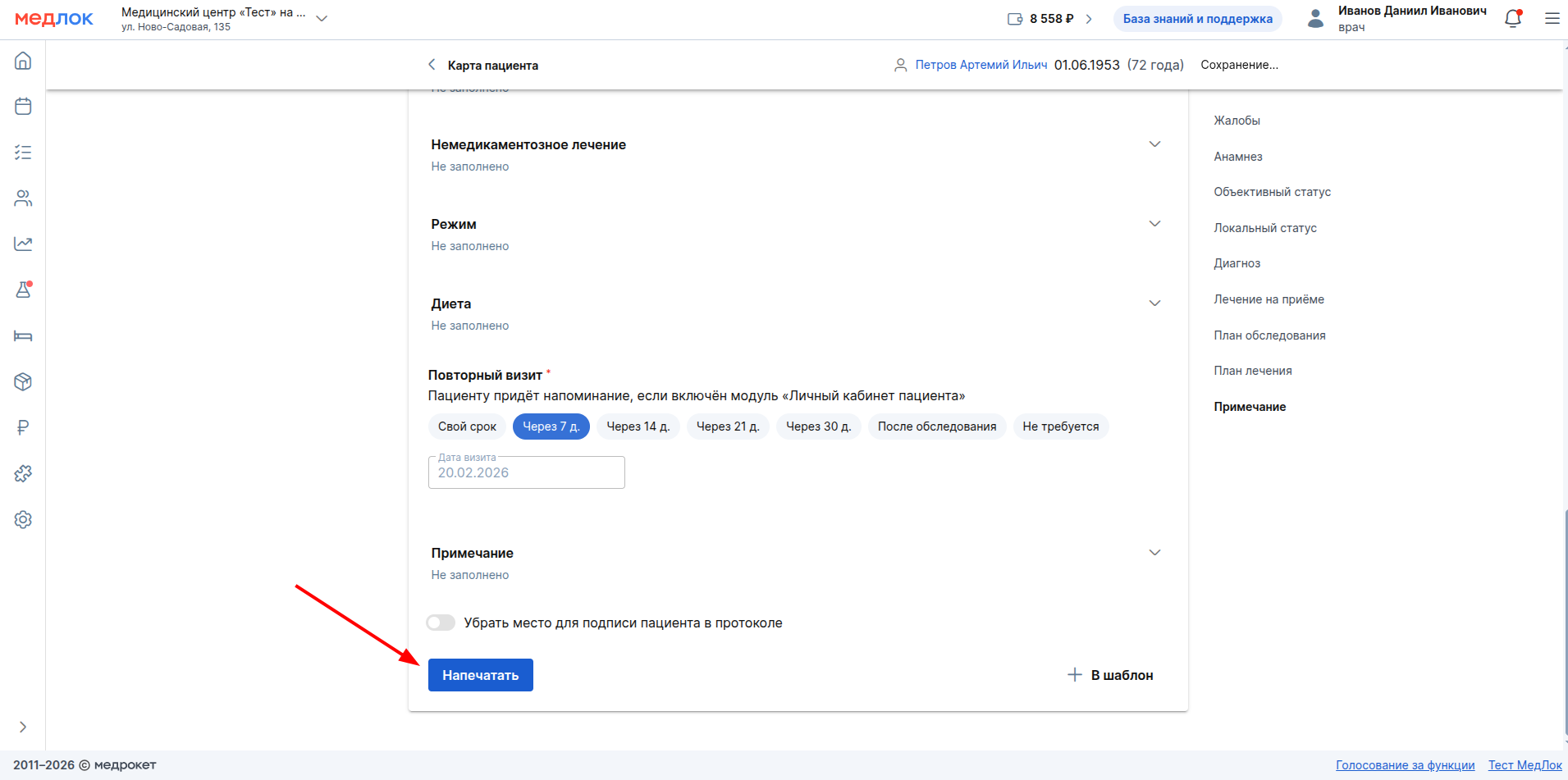This screenshot has height=780, width=1568.
Task: Go to 'План лечения' navigation item
Action: pos(1252,371)
